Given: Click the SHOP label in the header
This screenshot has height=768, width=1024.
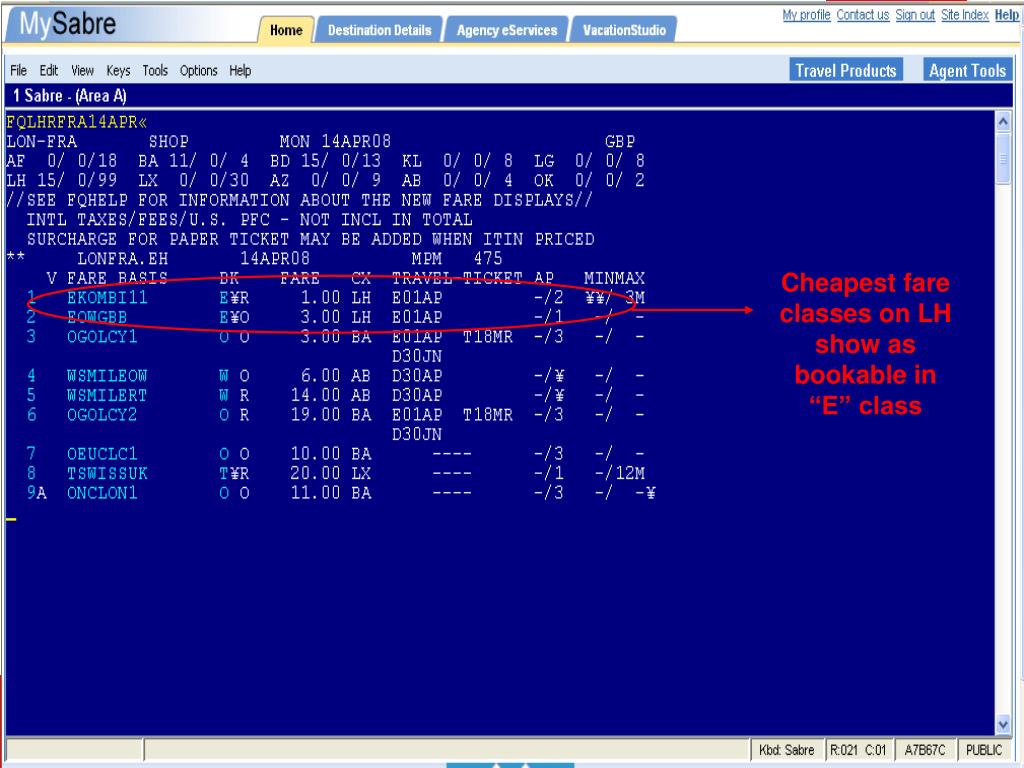Looking at the screenshot, I should point(168,142).
